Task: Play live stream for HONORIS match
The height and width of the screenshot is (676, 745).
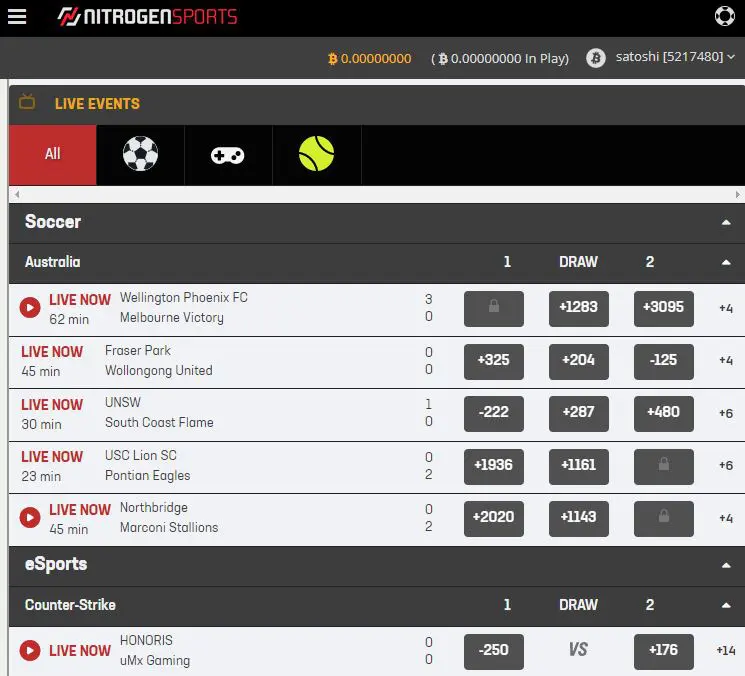Action: 30,650
